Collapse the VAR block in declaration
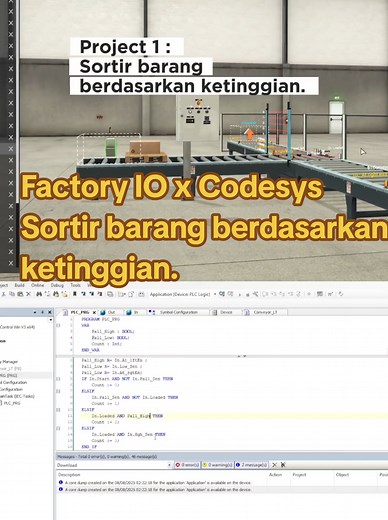 click(x=58, y=325)
